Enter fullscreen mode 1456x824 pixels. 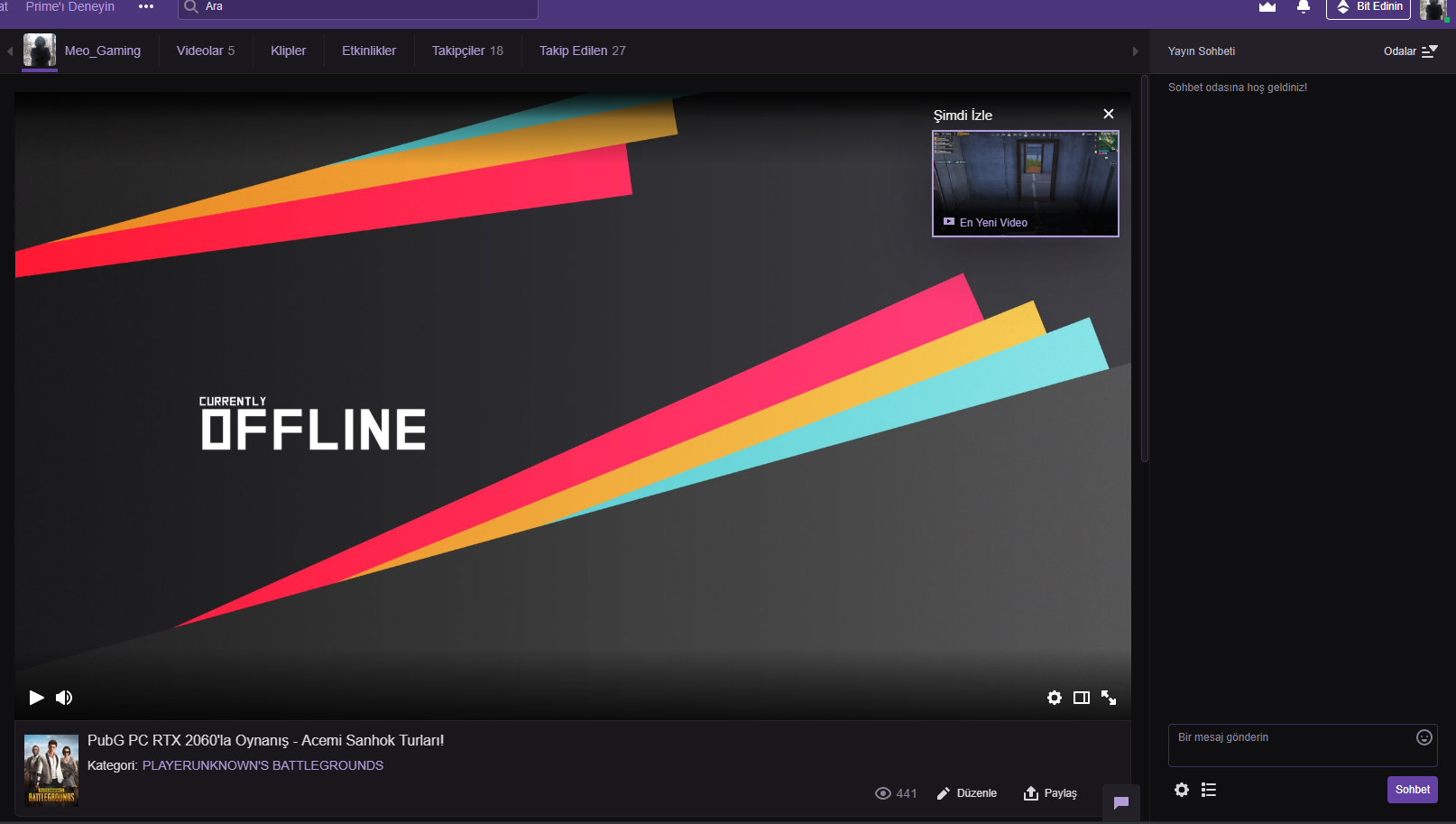(x=1109, y=698)
